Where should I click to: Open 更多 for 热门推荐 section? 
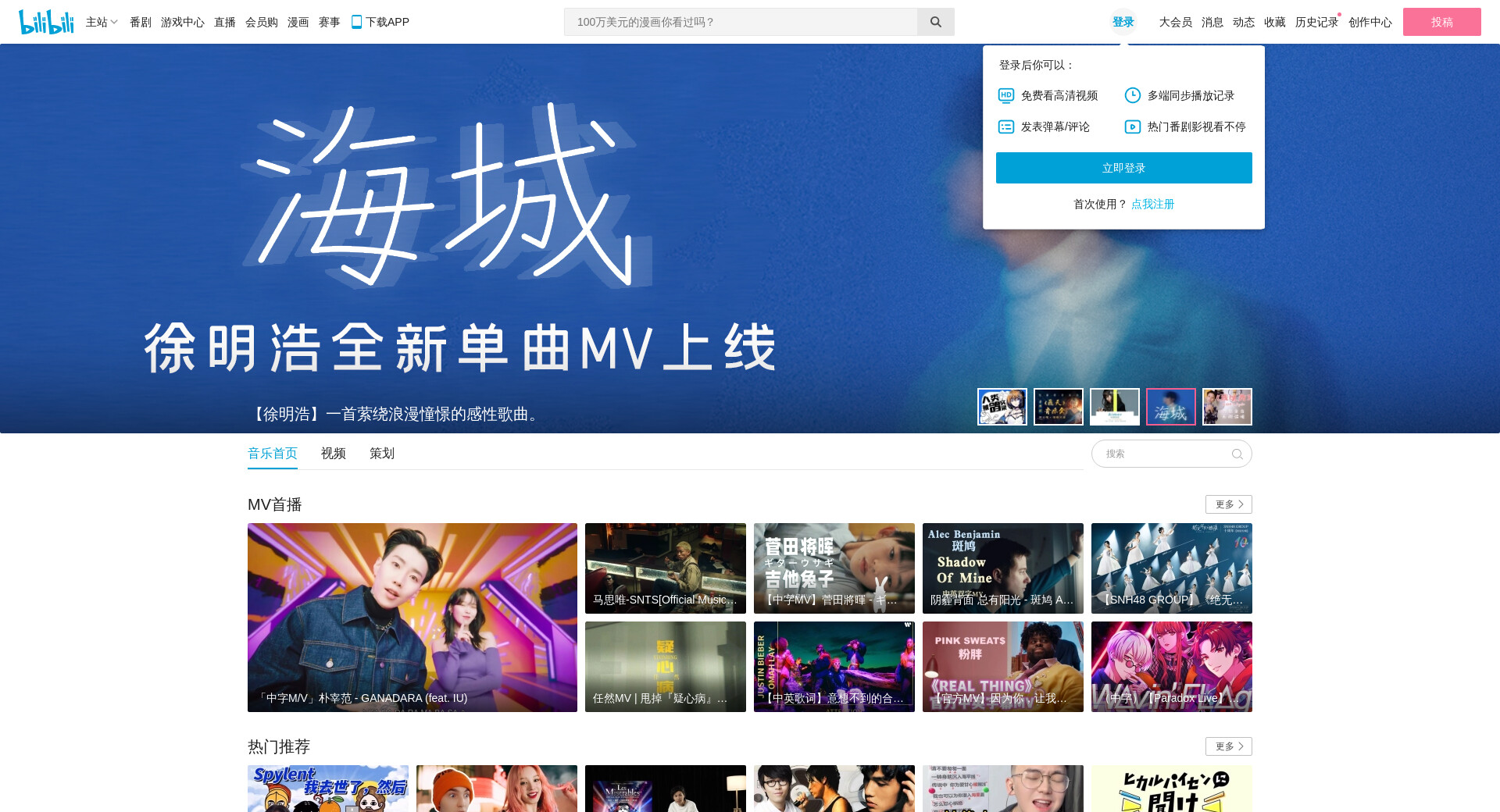[x=1228, y=746]
